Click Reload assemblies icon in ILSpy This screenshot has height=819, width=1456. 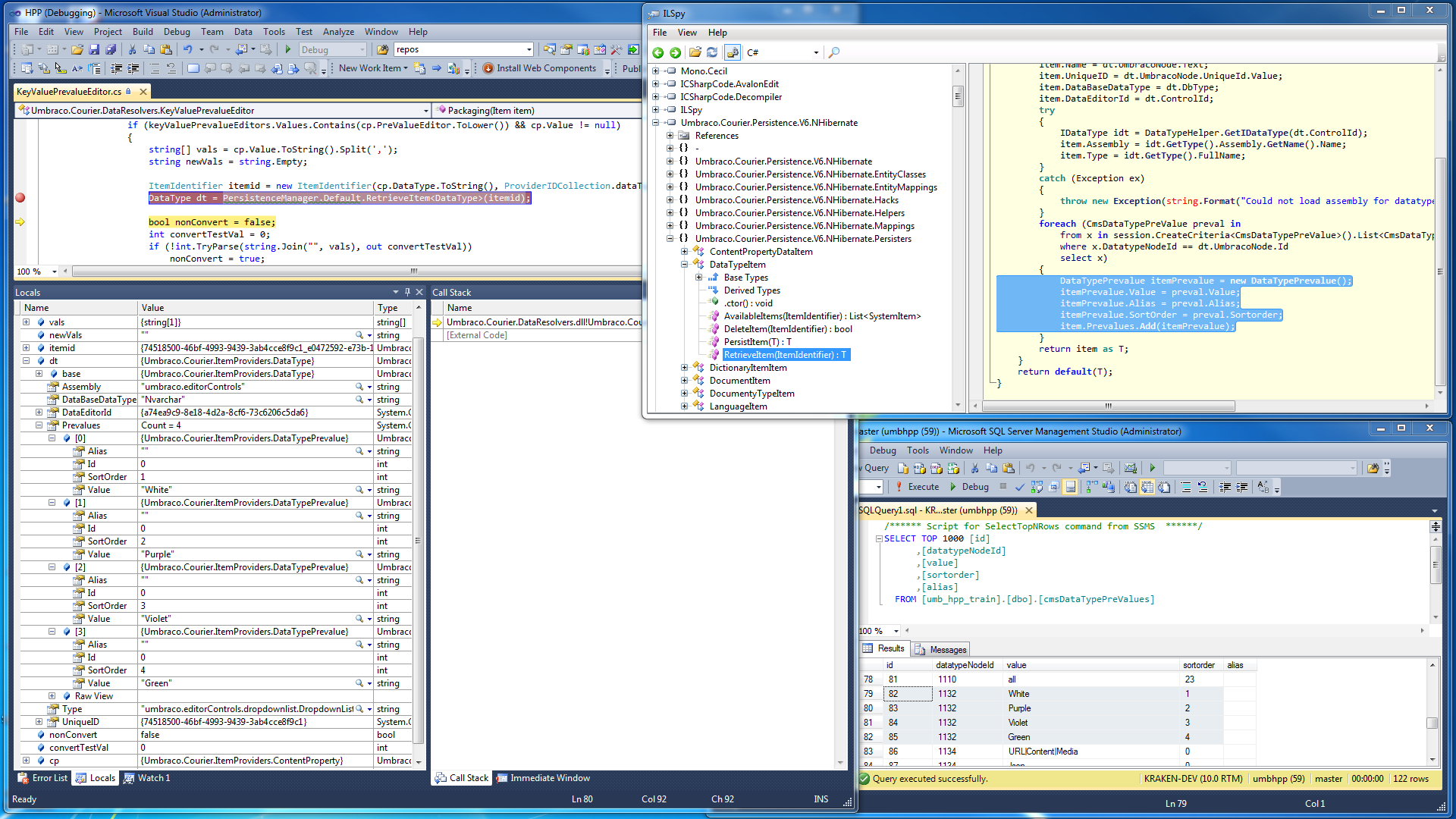click(712, 53)
